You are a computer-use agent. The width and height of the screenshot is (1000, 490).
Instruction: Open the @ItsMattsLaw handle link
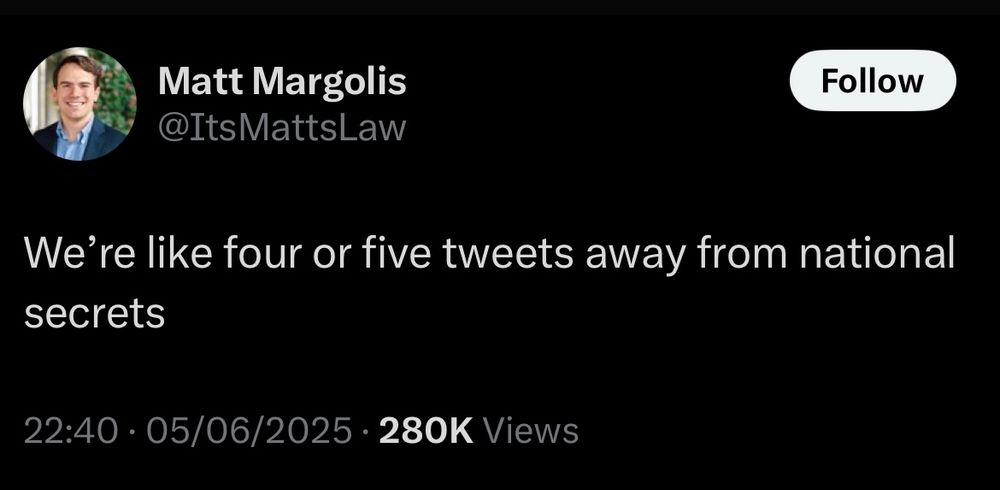282,128
